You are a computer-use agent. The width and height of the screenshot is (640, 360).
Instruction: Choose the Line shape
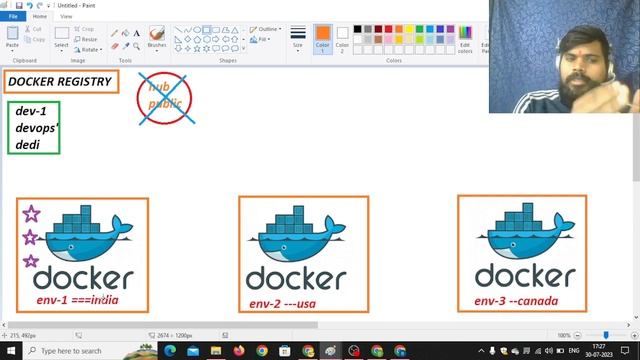(x=178, y=30)
